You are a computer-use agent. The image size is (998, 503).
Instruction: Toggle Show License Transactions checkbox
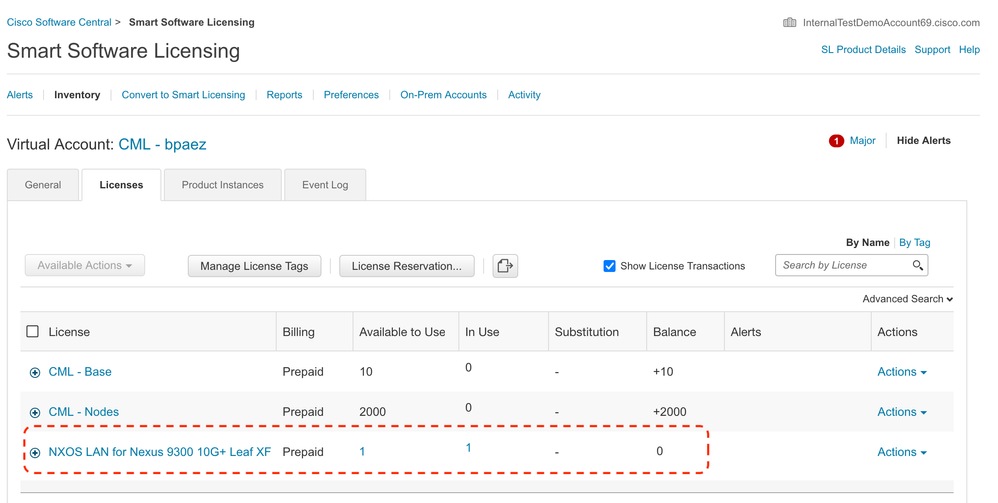[x=609, y=266]
